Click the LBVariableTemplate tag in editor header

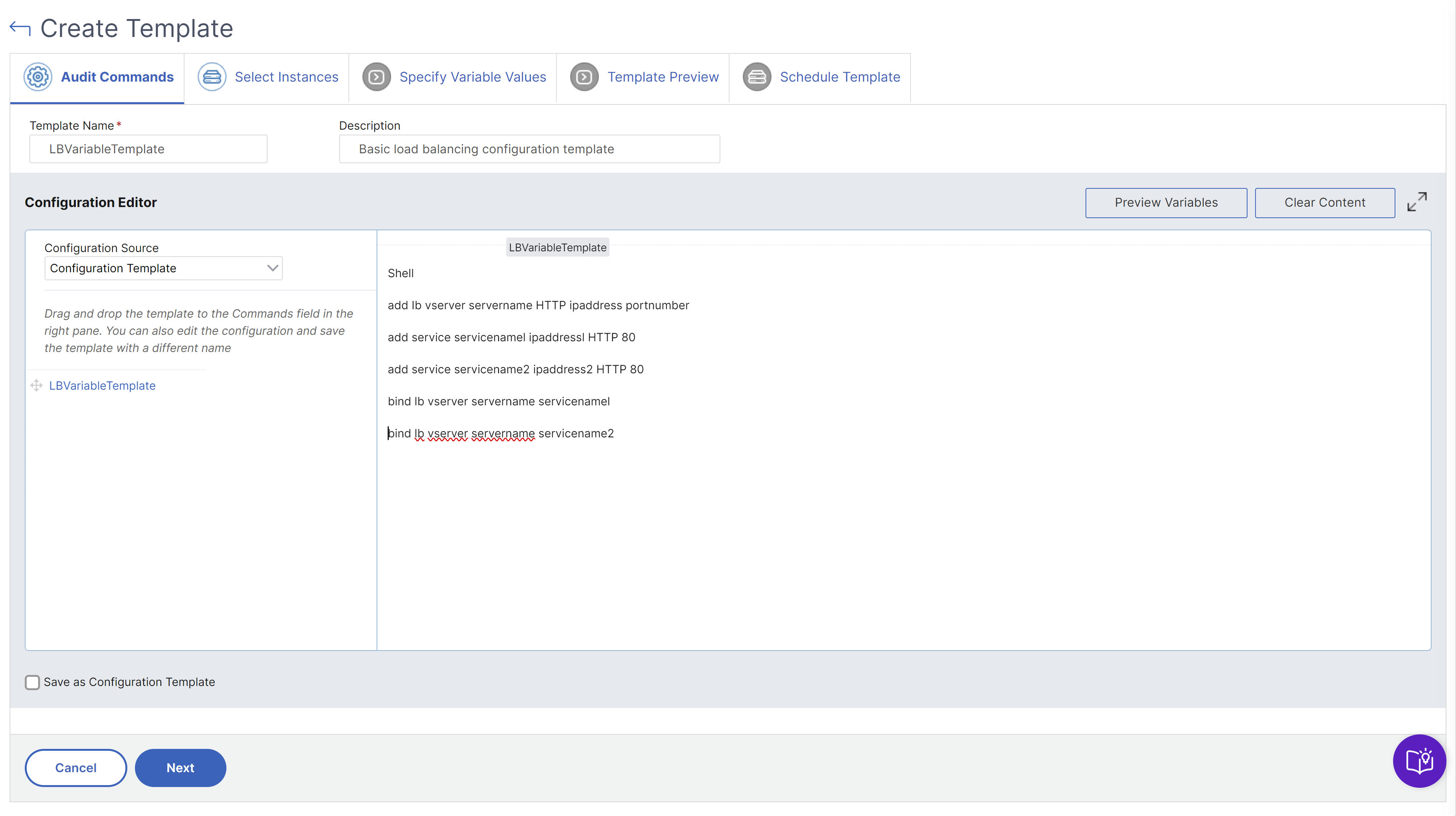[x=557, y=248]
